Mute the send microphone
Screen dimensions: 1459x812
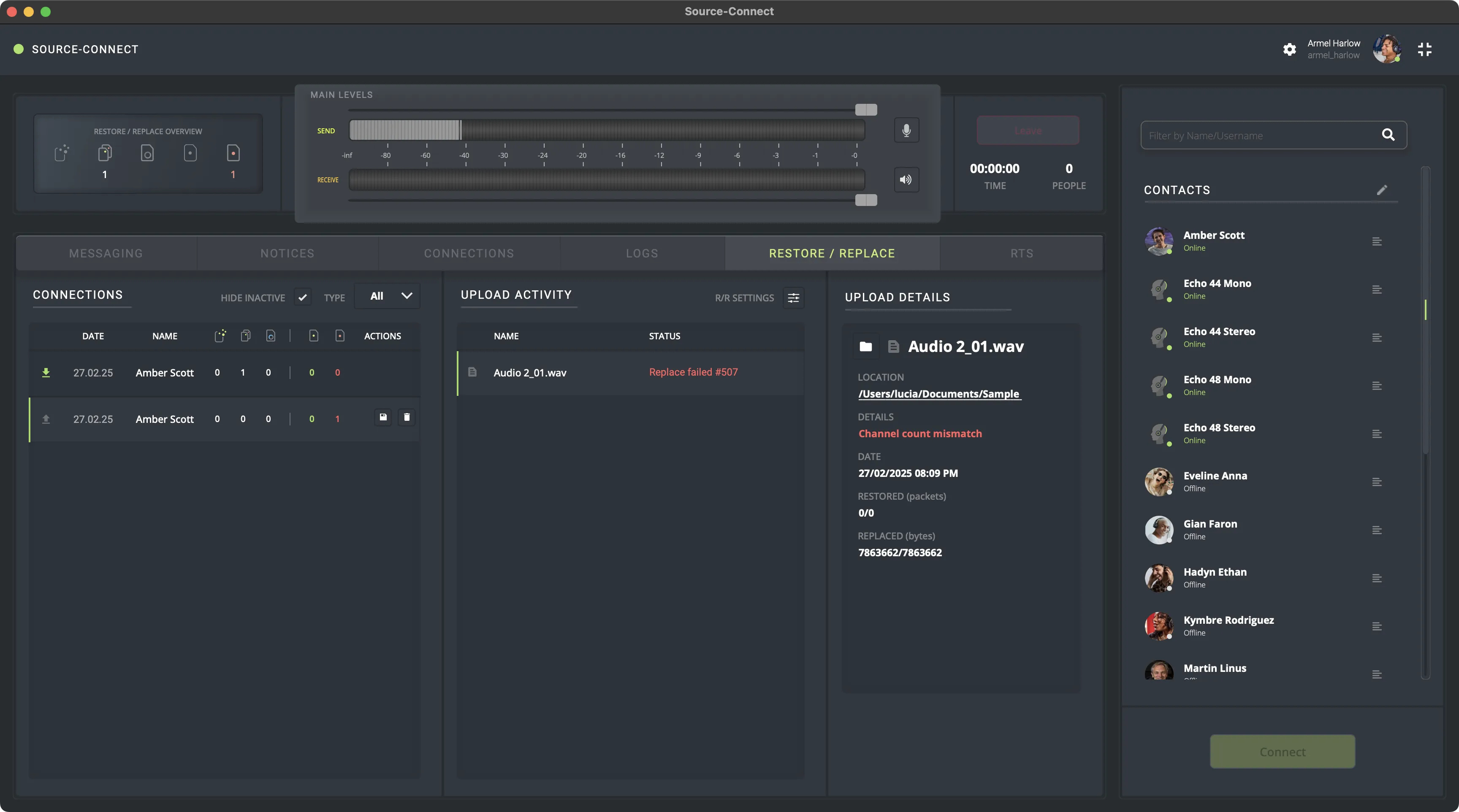click(906, 130)
